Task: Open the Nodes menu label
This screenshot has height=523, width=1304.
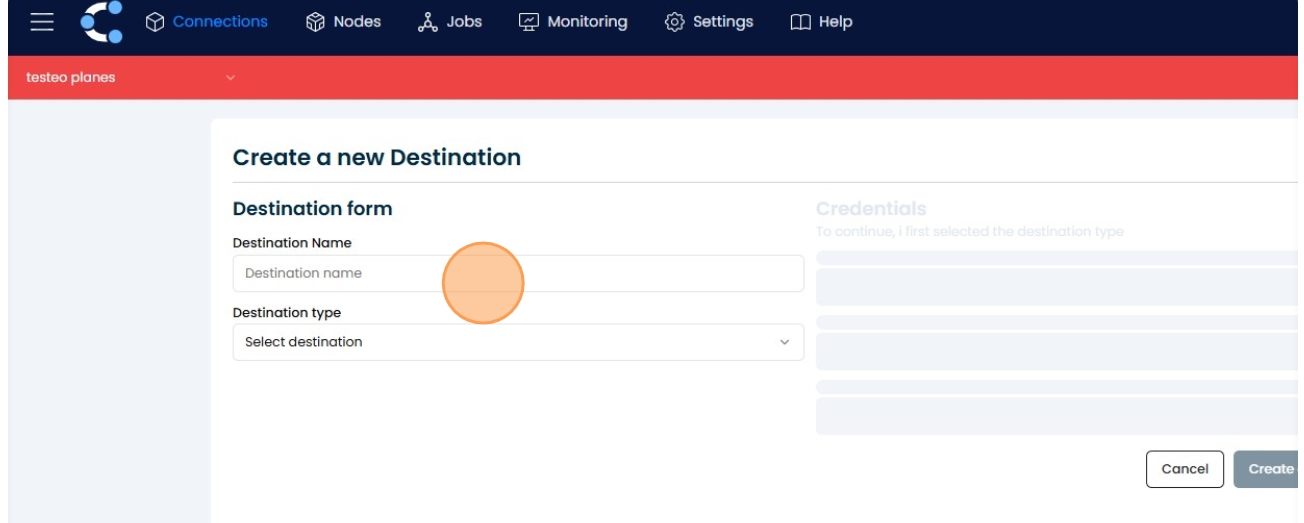Action: click(x=357, y=22)
